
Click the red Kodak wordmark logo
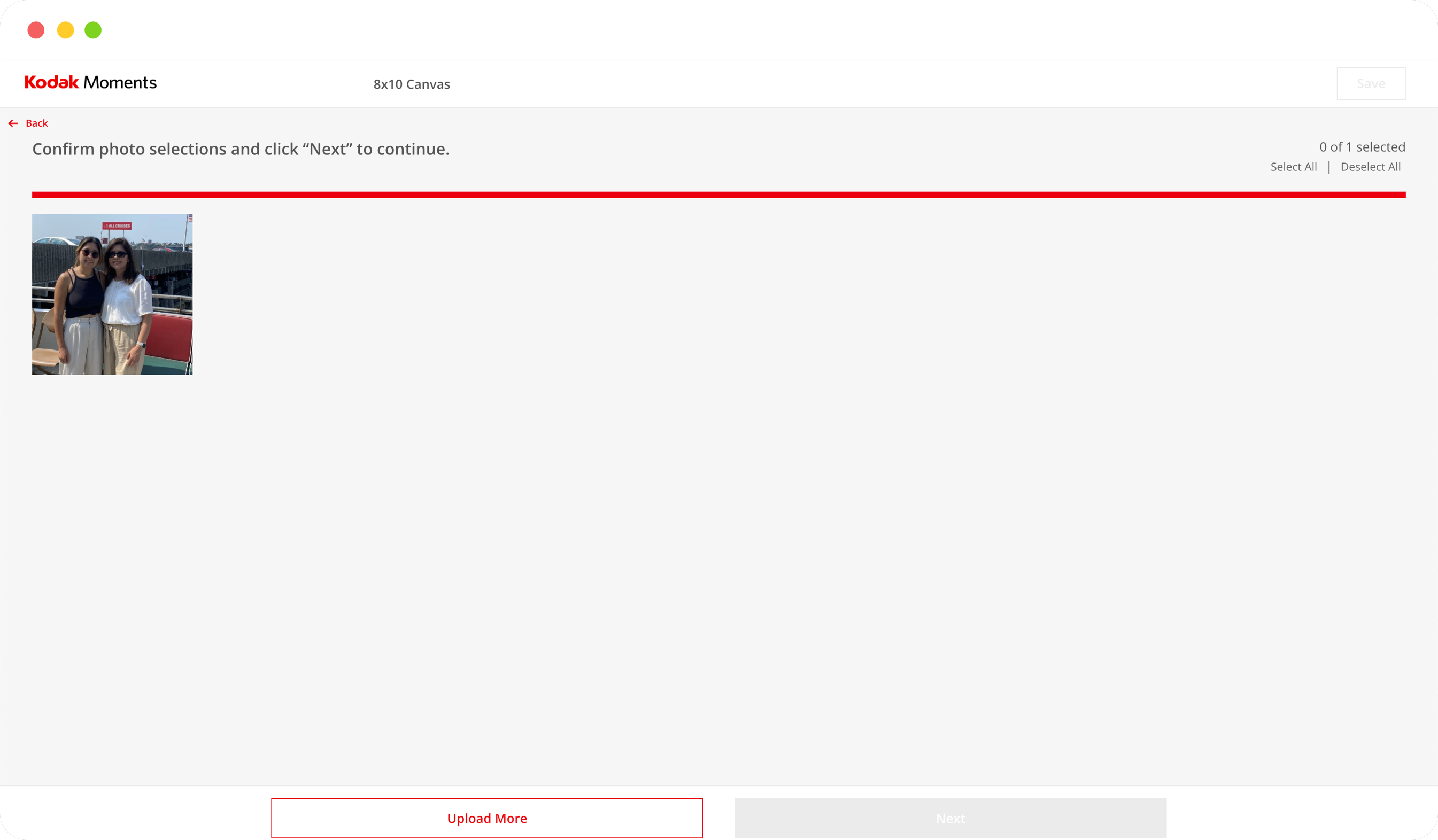(51, 83)
